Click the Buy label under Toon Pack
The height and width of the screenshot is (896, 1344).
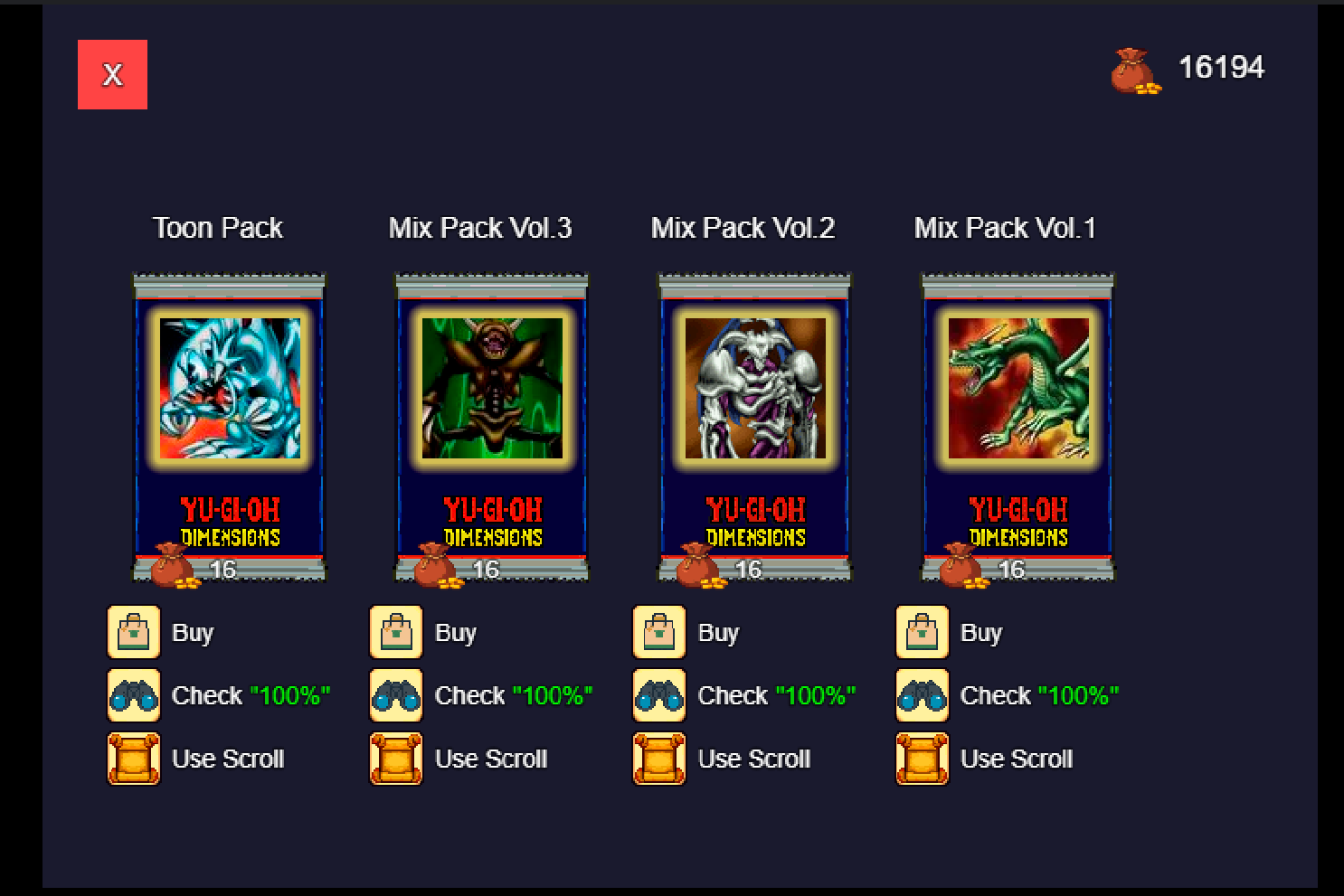(193, 633)
